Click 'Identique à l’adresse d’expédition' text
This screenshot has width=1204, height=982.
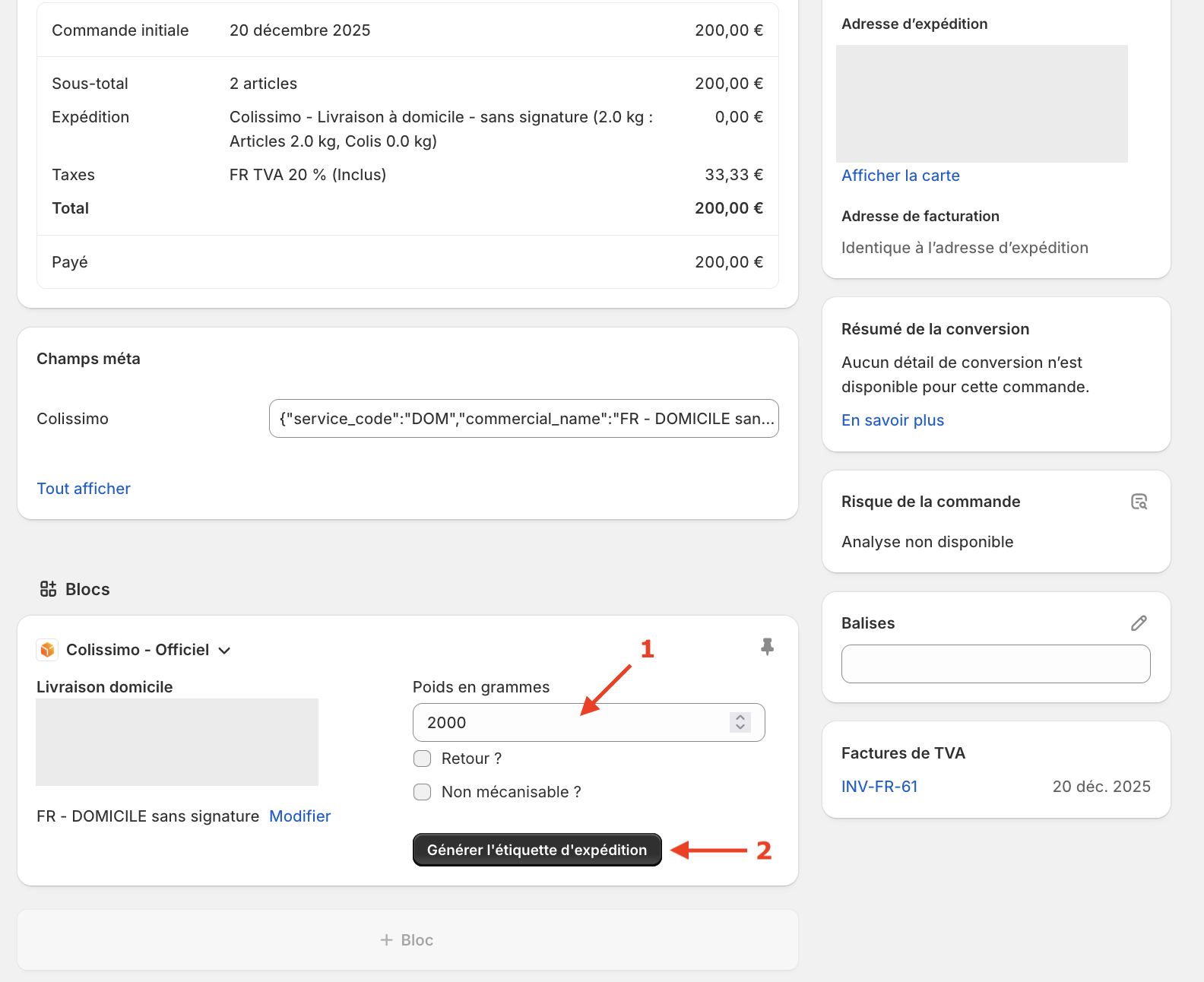pyautogui.click(x=965, y=248)
